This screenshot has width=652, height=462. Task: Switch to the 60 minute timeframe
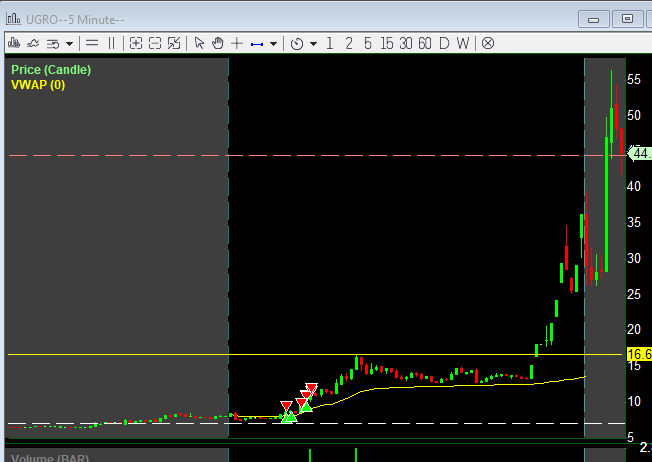[x=425, y=43]
